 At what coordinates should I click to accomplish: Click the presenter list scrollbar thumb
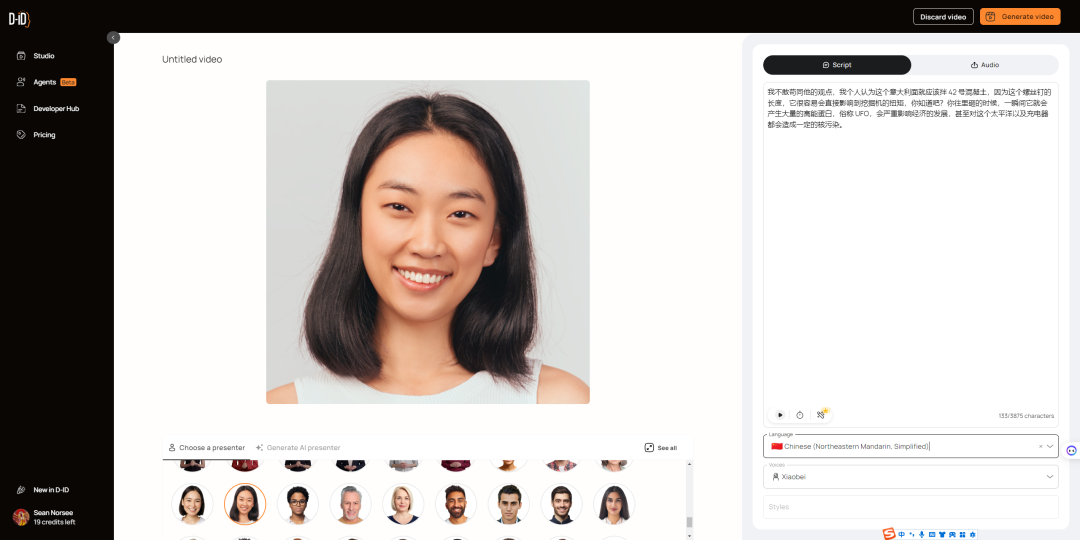click(689, 522)
